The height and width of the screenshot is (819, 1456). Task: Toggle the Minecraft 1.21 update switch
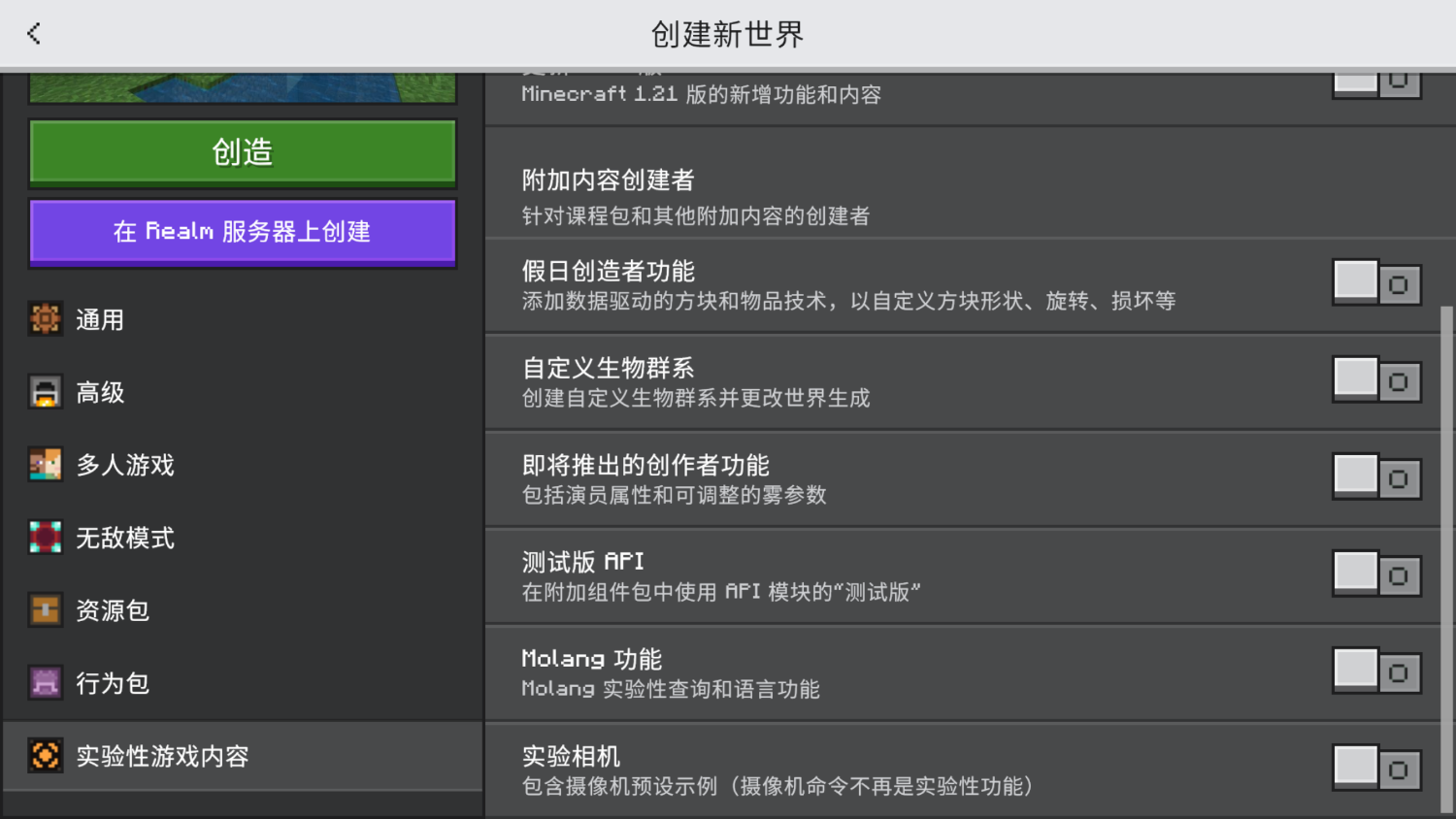pos(1376,84)
